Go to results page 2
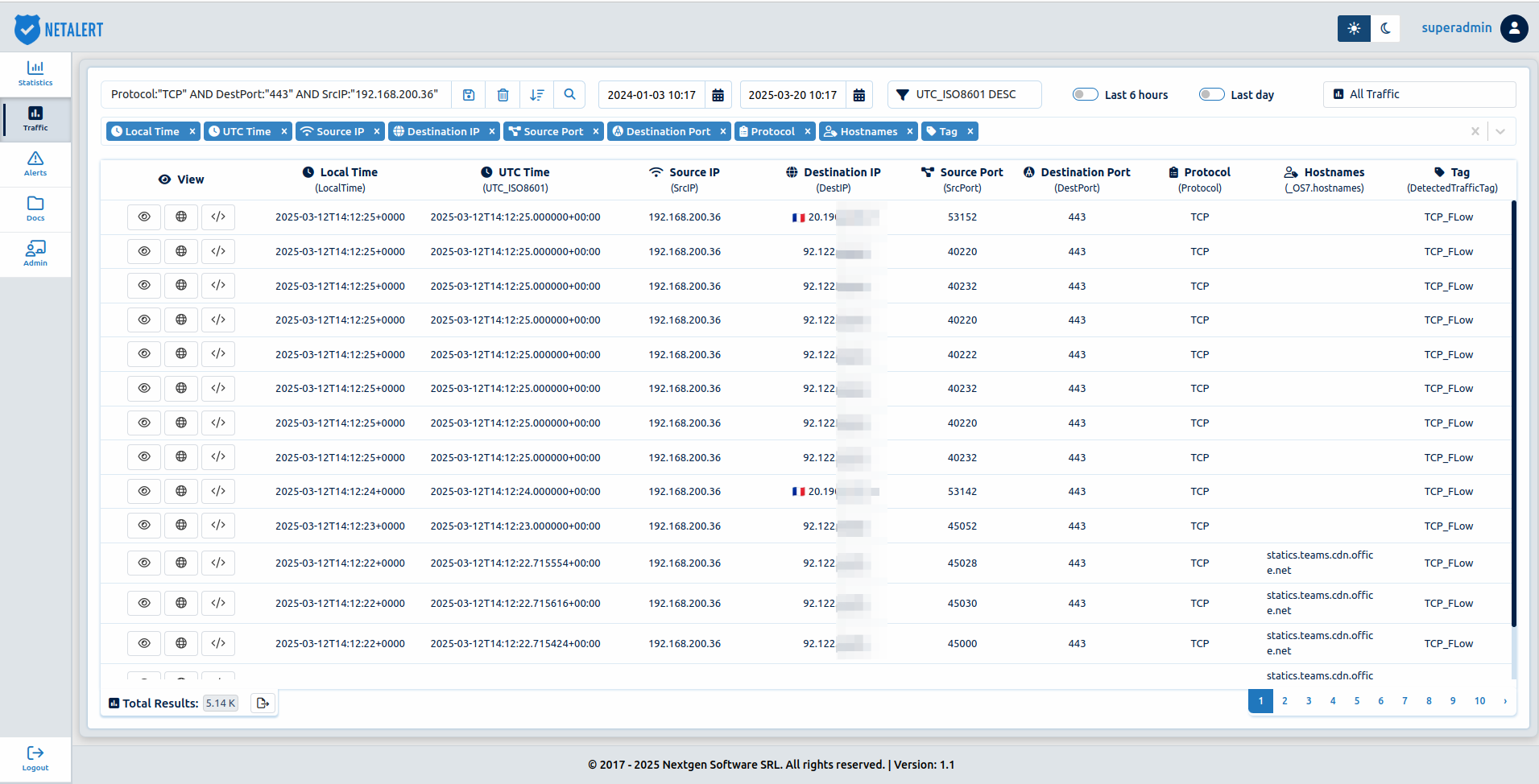Image resolution: width=1539 pixels, height=784 pixels. (x=1285, y=701)
